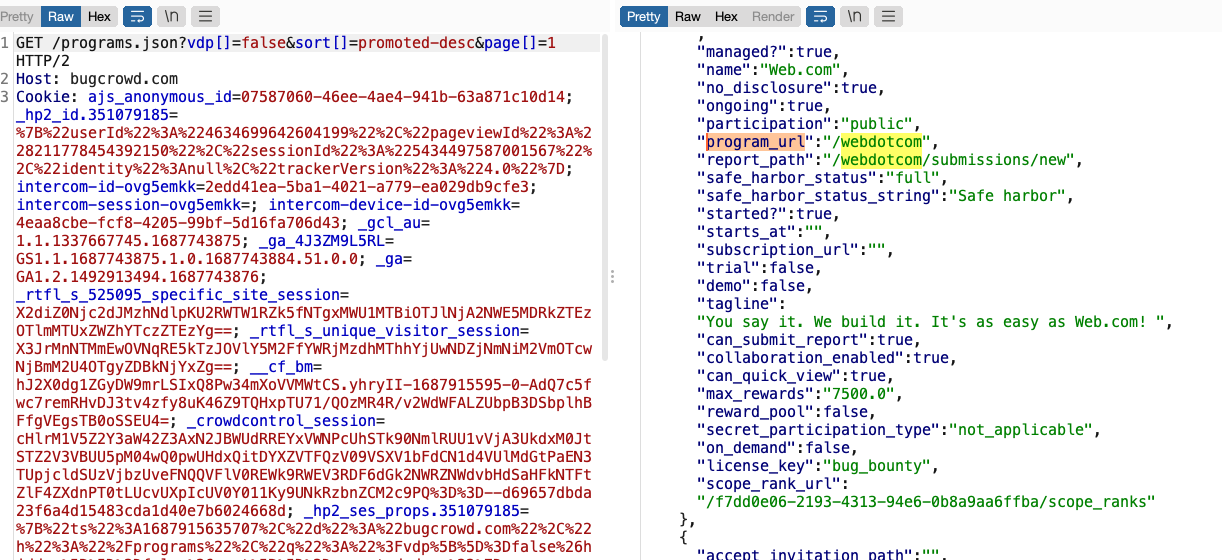Toggle show non-printable characters (\n) in response panel

coord(853,16)
